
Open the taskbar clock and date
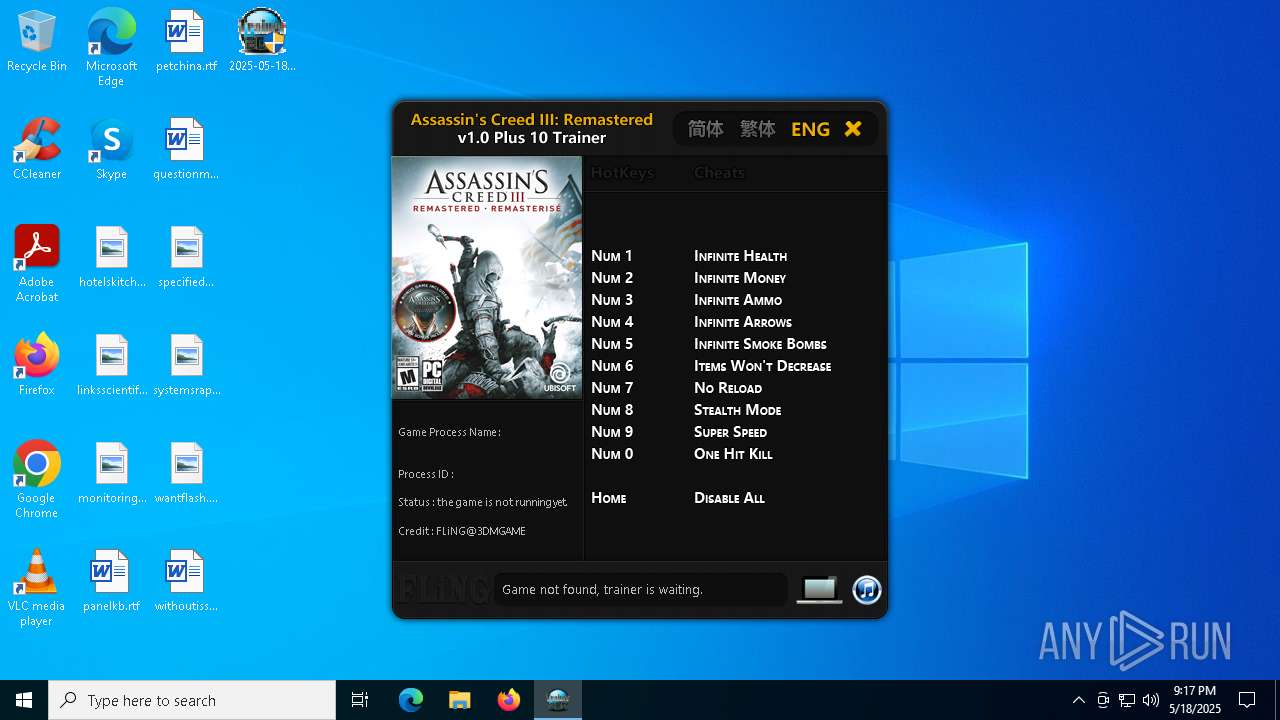pos(1195,700)
